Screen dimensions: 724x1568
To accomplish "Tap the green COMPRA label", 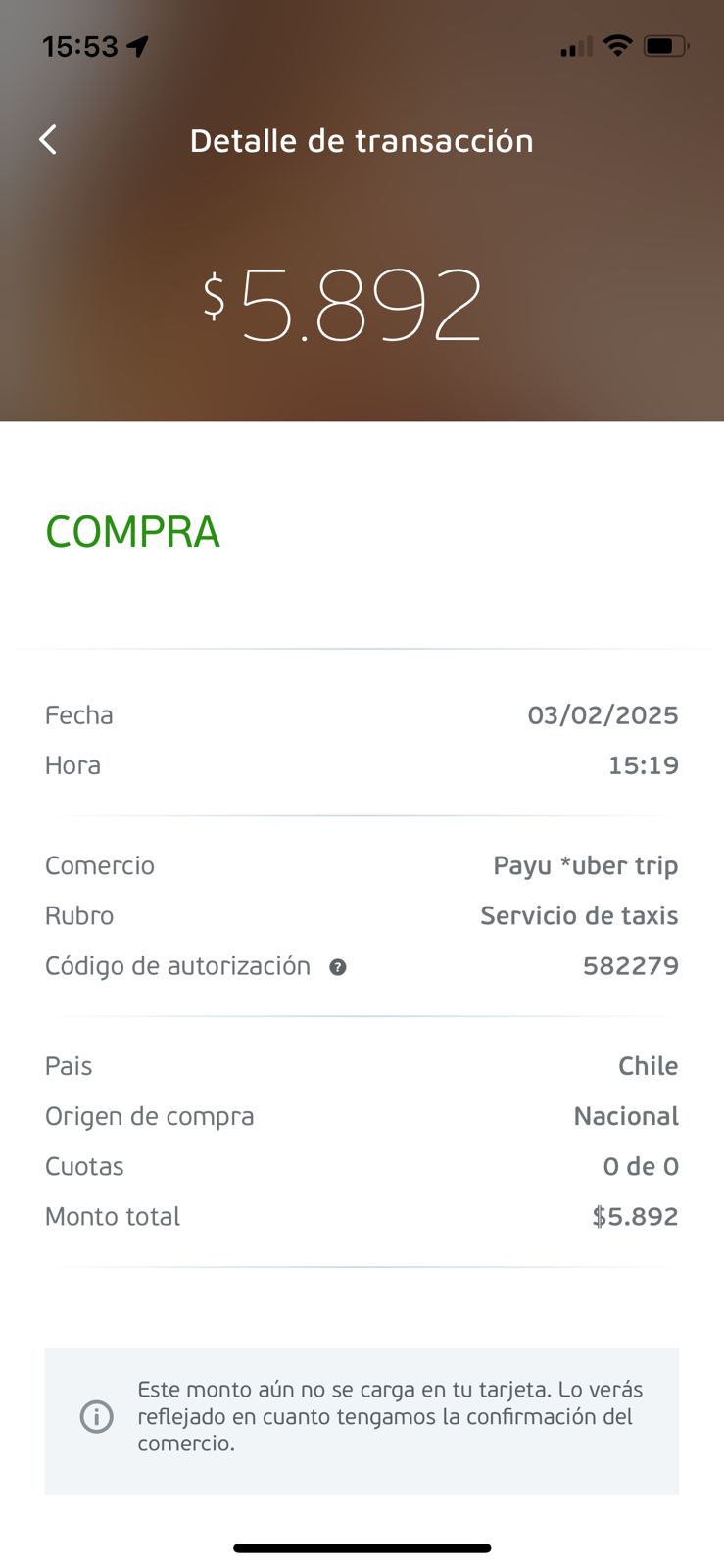I will pyautogui.click(x=132, y=532).
